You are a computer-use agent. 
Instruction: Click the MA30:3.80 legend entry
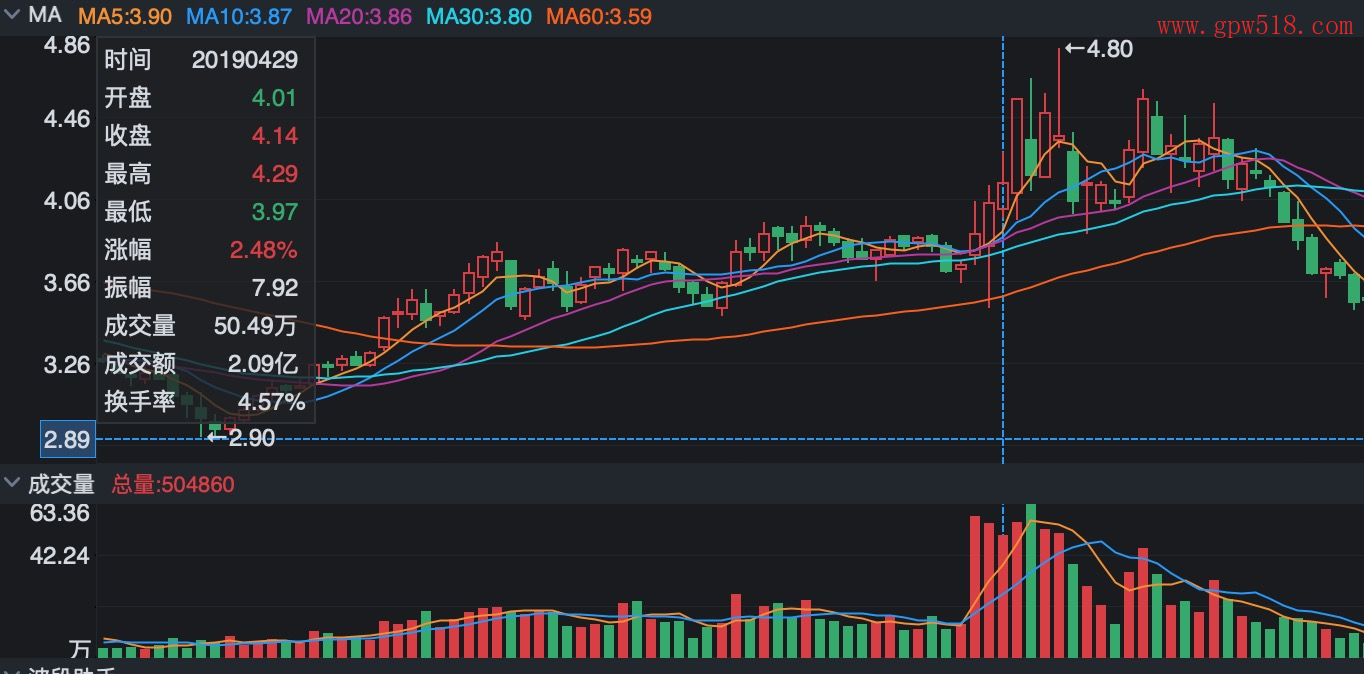(478, 17)
